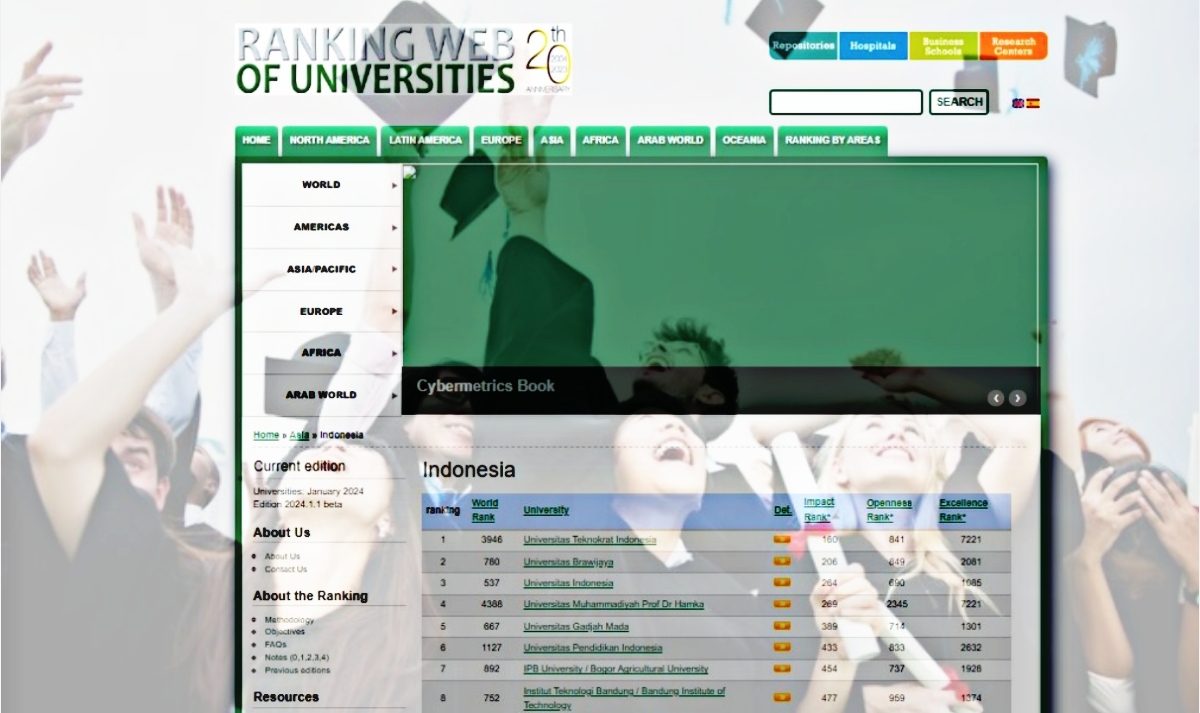Open details icon for Universitas Pendidikan Indonesia
This screenshot has width=1200, height=713.
coord(782,647)
